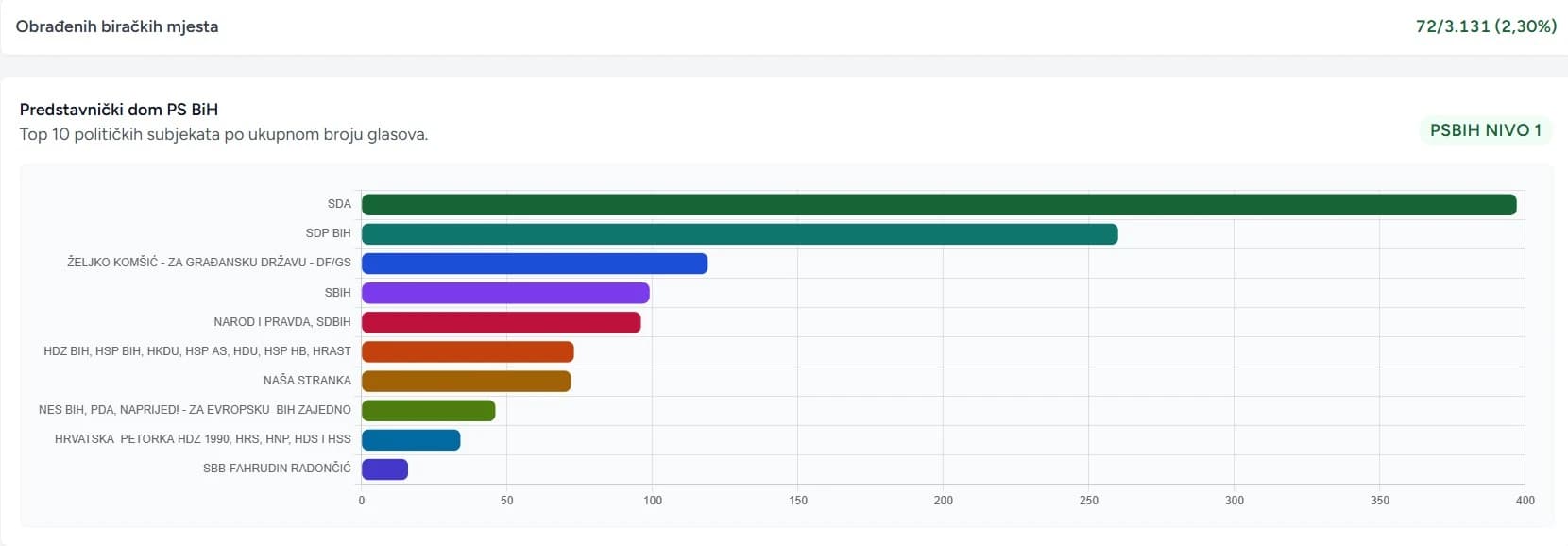The image size is (1568, 546).
Task: Click the NAŠA STRANKA axis label
Action: click(307, 381)
